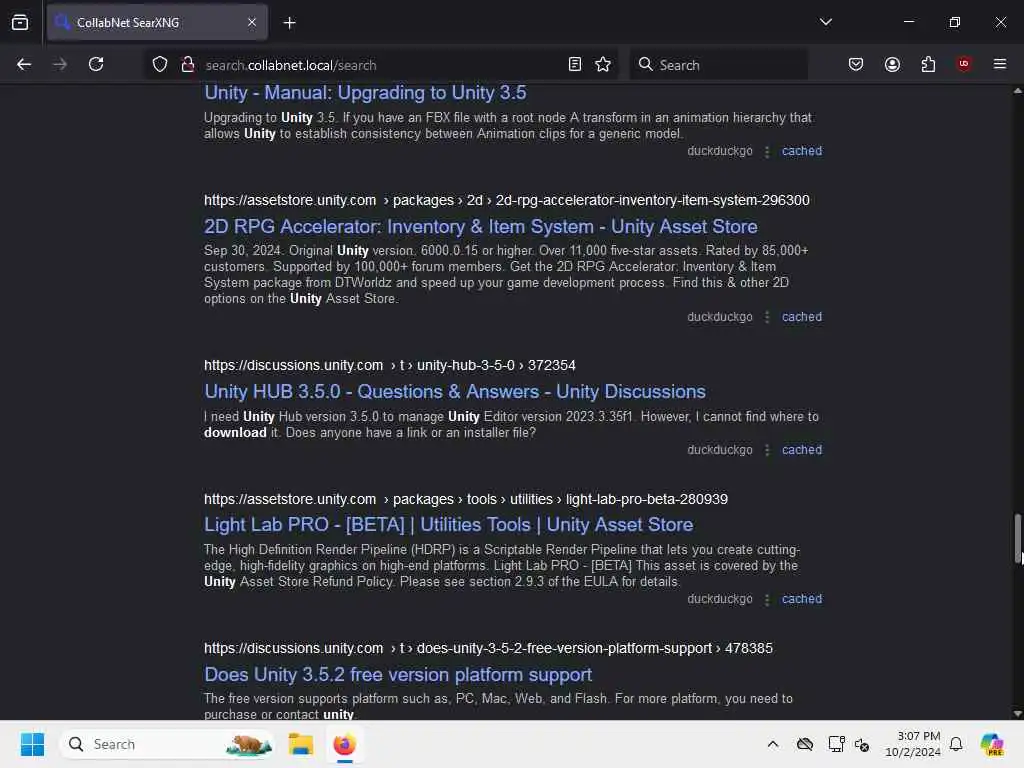This screenshot has width=1024, height=768.
Task: Toggle reader view for page
Action: point(575,64)
